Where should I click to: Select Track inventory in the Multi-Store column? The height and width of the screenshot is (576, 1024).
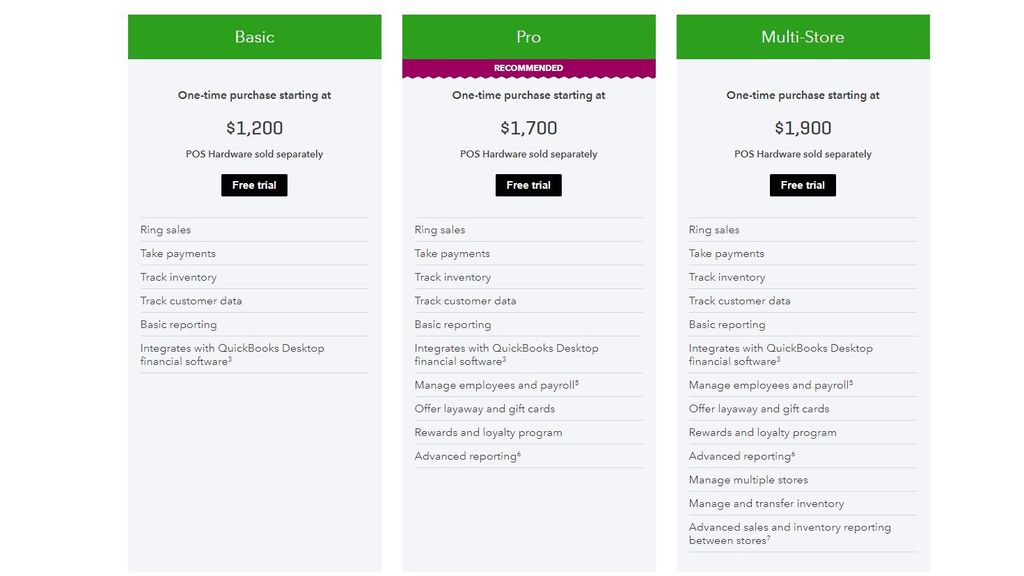point(727,277)
